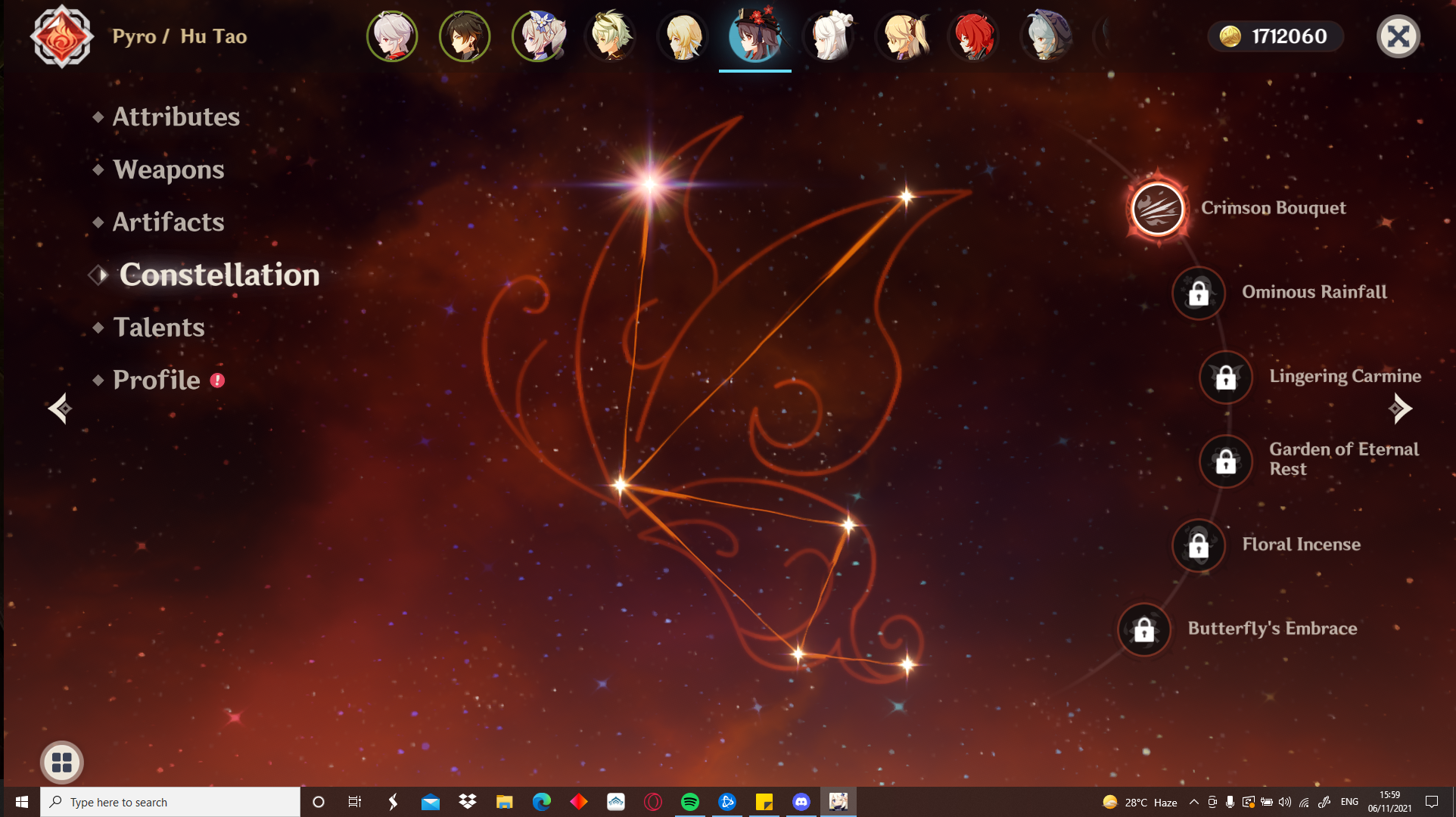Select Hu Tao's highlighted portrait
Screen dimensions: 1456x817
755,36
